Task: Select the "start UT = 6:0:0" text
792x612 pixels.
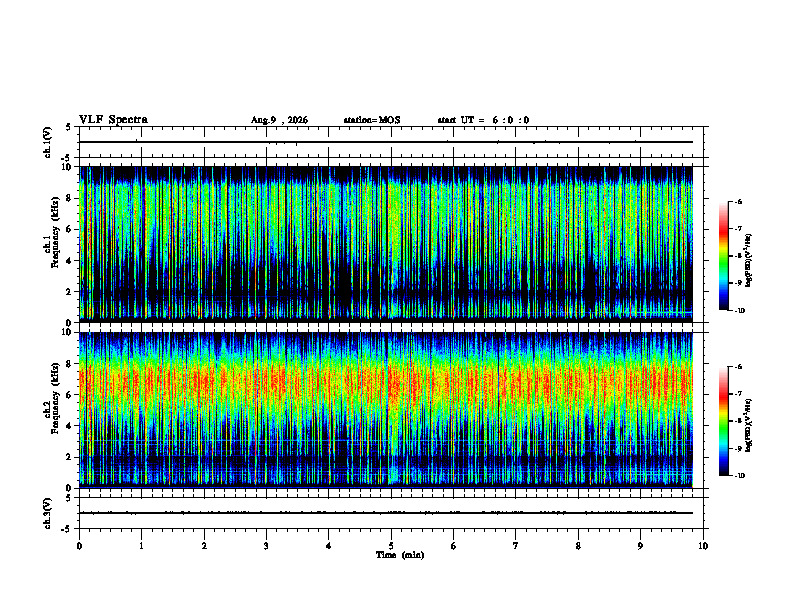Action: [x=483, y=120]
